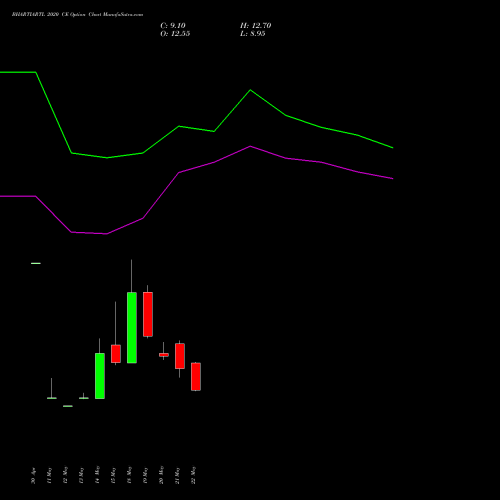The image size is (500, 500).
Task: Click the red 15 May candle
Action: coord(116,354)
